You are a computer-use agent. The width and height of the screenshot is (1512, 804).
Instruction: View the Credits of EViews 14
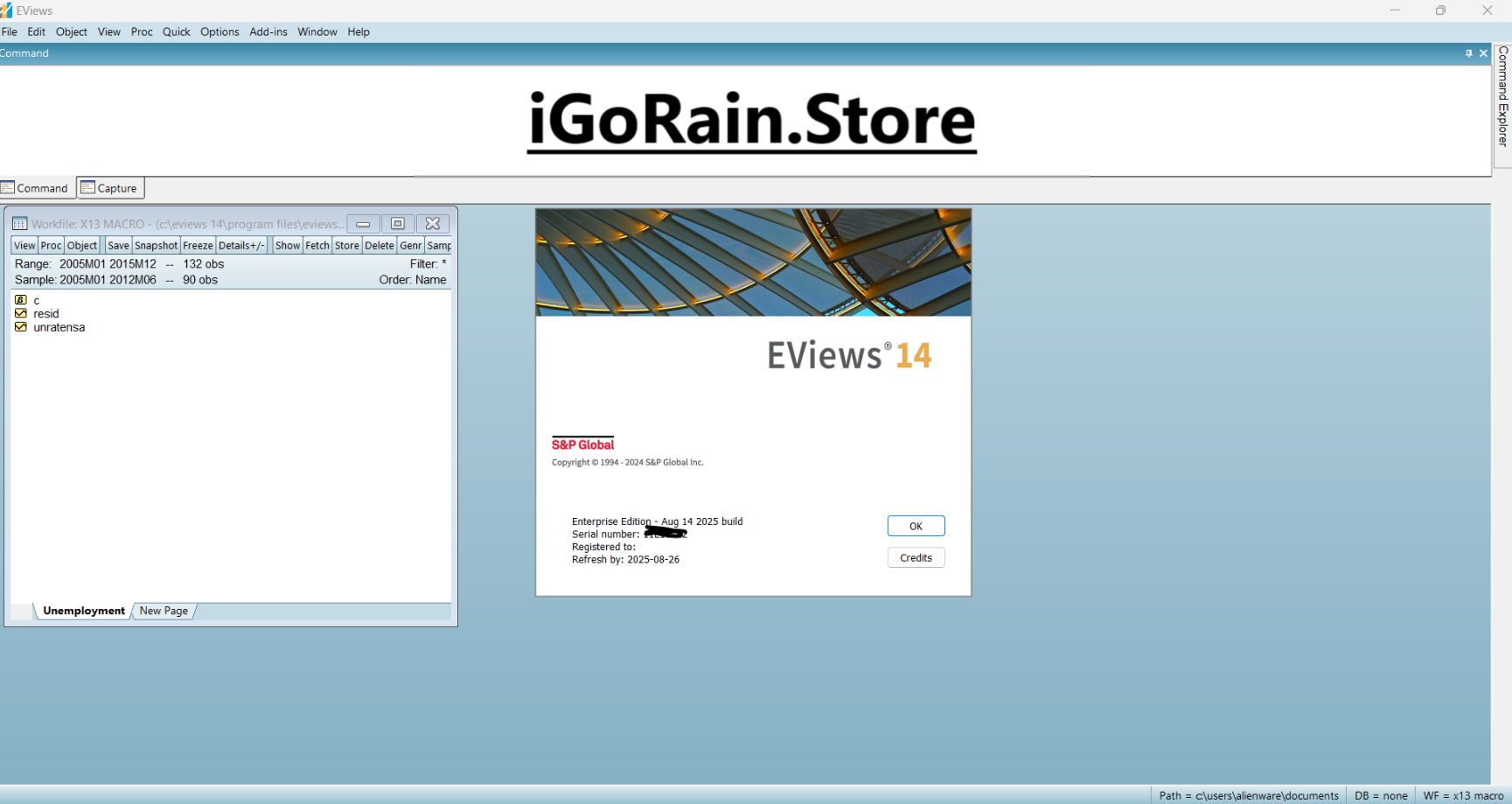pos(916,557)
